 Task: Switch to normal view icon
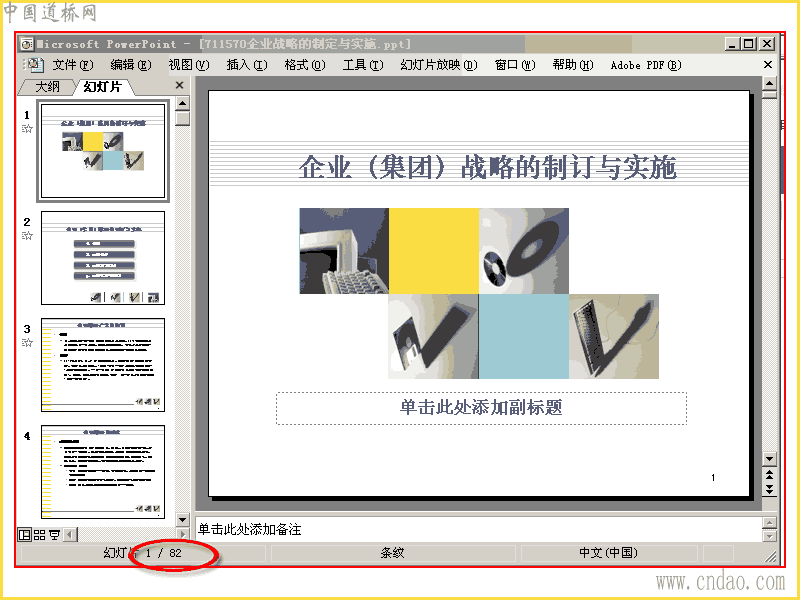coord(24,535)
